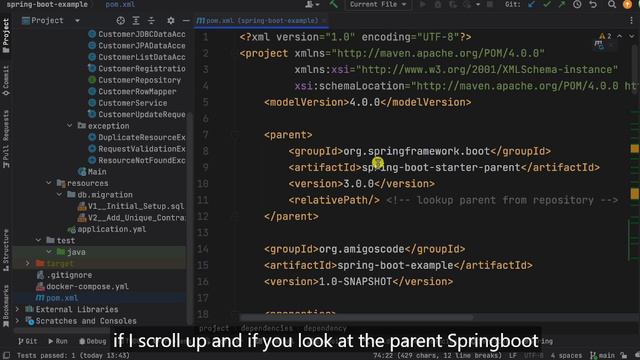Click 'dependencies' breadcrumb below the editor

pyautogui.click(x=267, y=328)
